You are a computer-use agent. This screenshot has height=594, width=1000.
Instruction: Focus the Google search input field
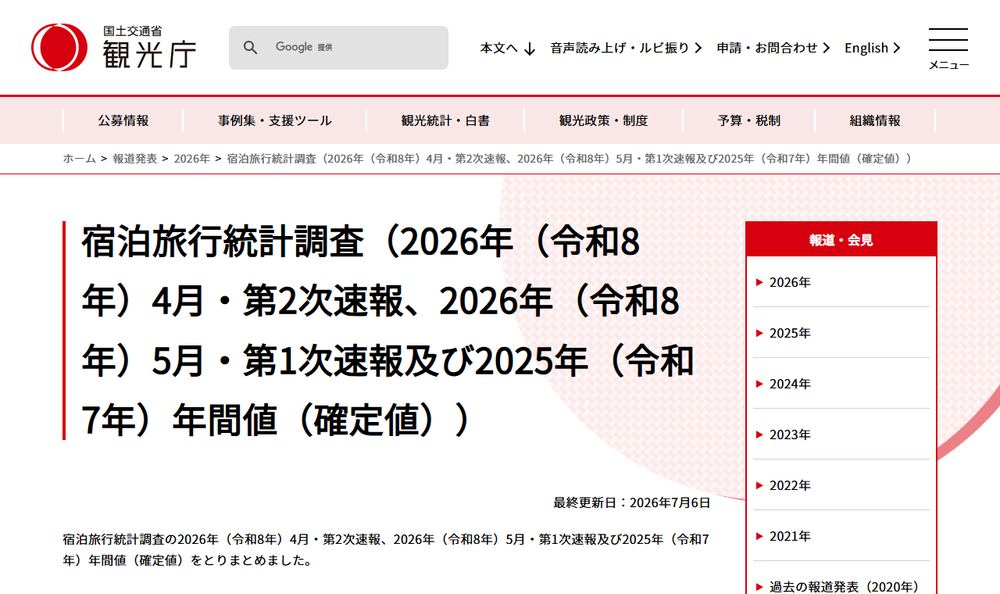click(339, 47)
